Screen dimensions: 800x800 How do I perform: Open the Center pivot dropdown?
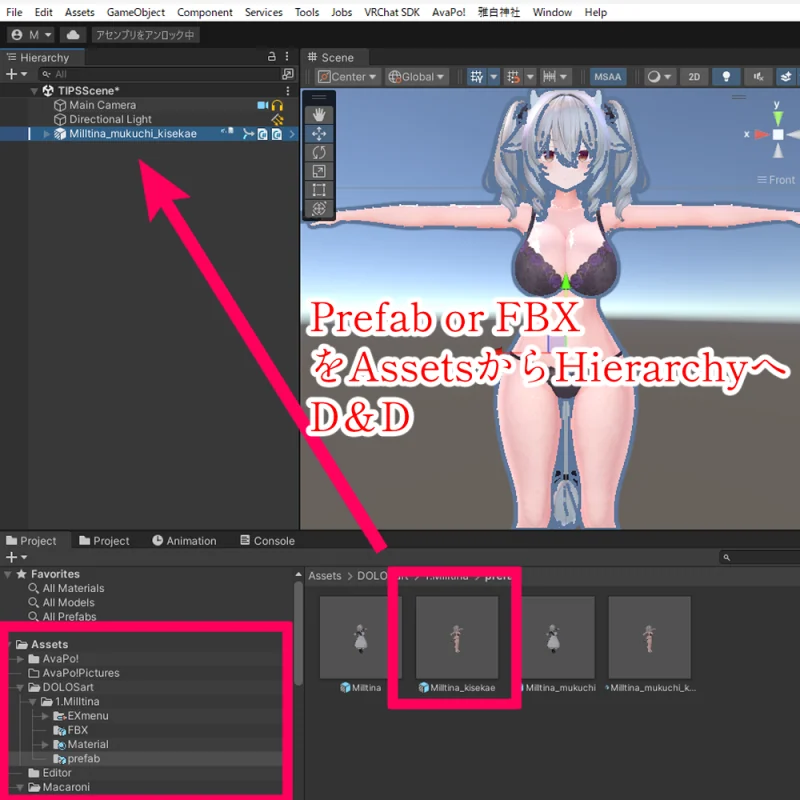click(346, 77)
